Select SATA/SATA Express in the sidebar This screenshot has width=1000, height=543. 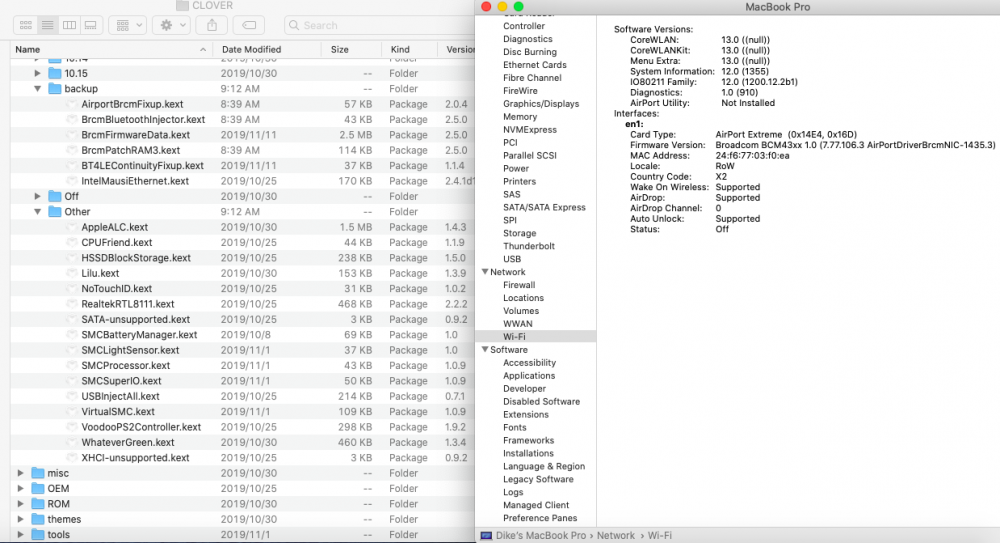point(544,207)
